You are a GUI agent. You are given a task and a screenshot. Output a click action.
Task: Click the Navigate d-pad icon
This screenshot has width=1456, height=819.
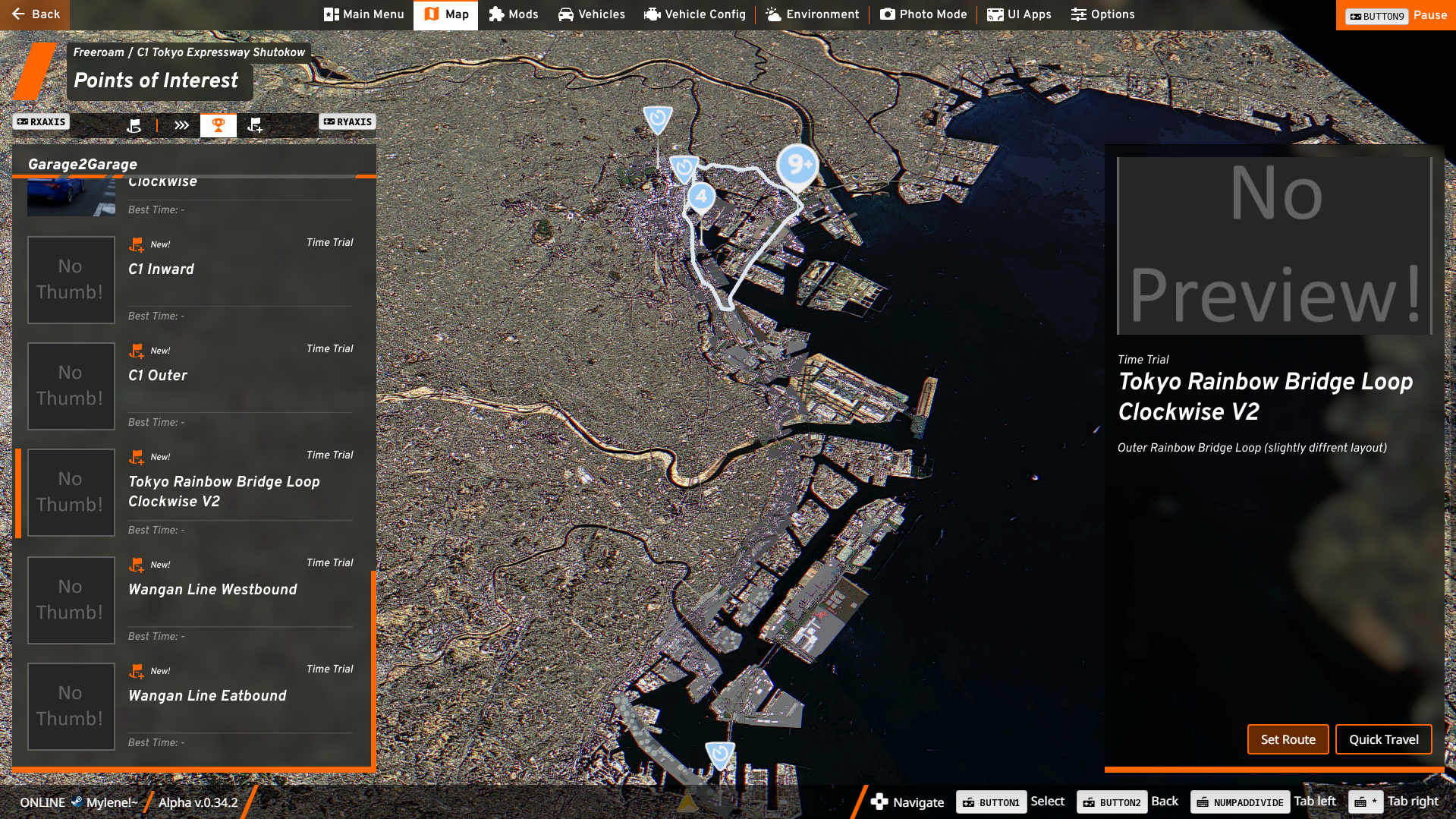click(879, 802)
